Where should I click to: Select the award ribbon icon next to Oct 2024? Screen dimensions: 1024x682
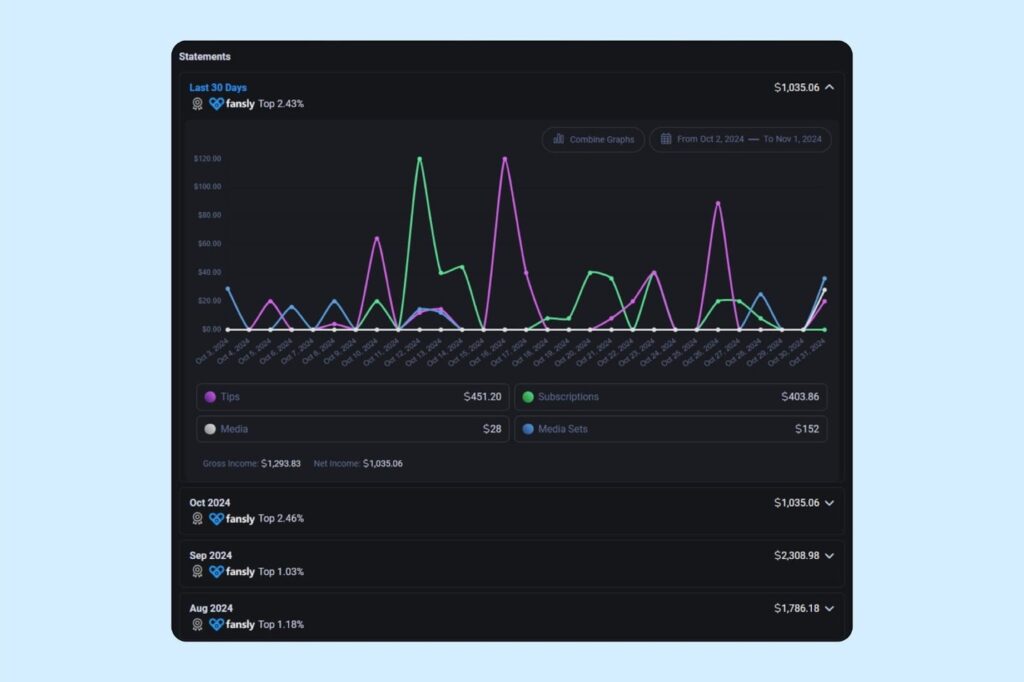point(198,518)
